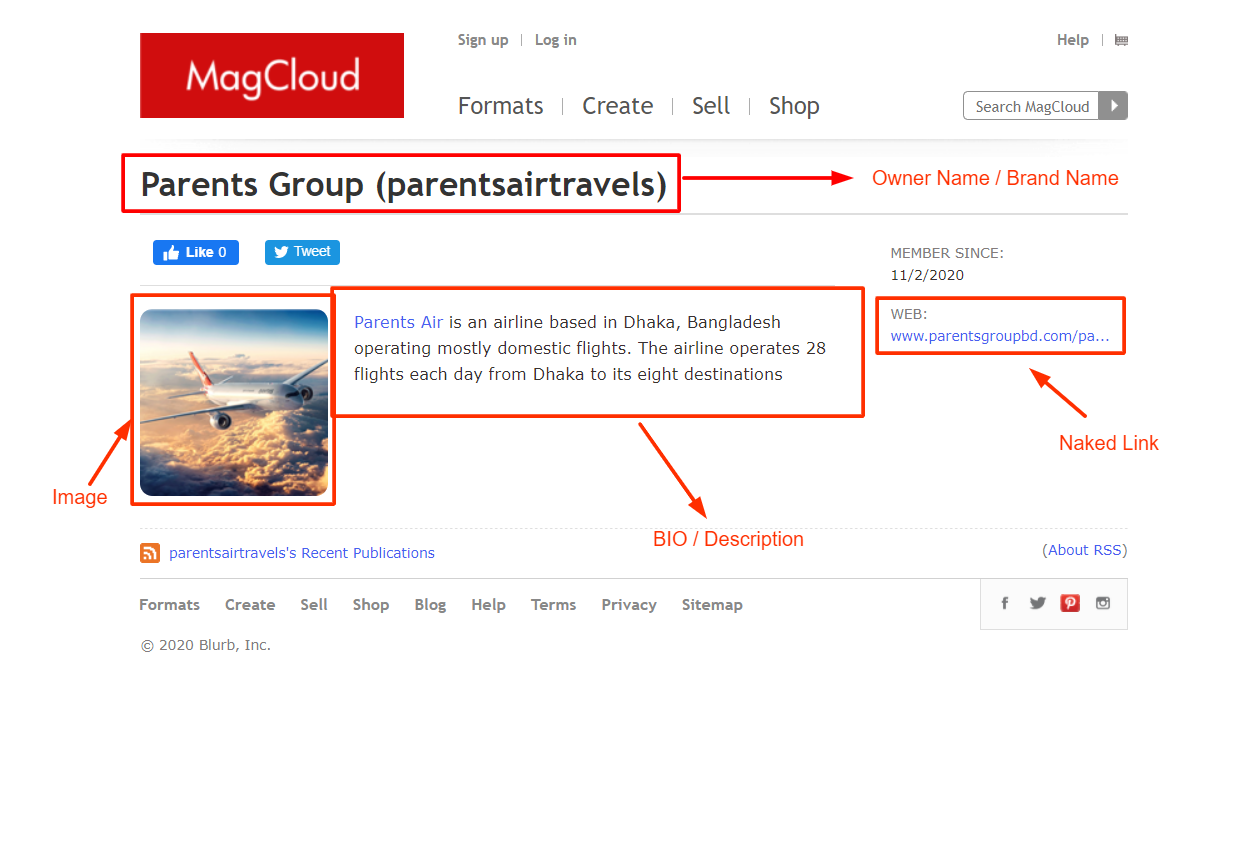Click the Sign up link
The width and height of the screenshot is (1250, 851).
click(483, 40)
